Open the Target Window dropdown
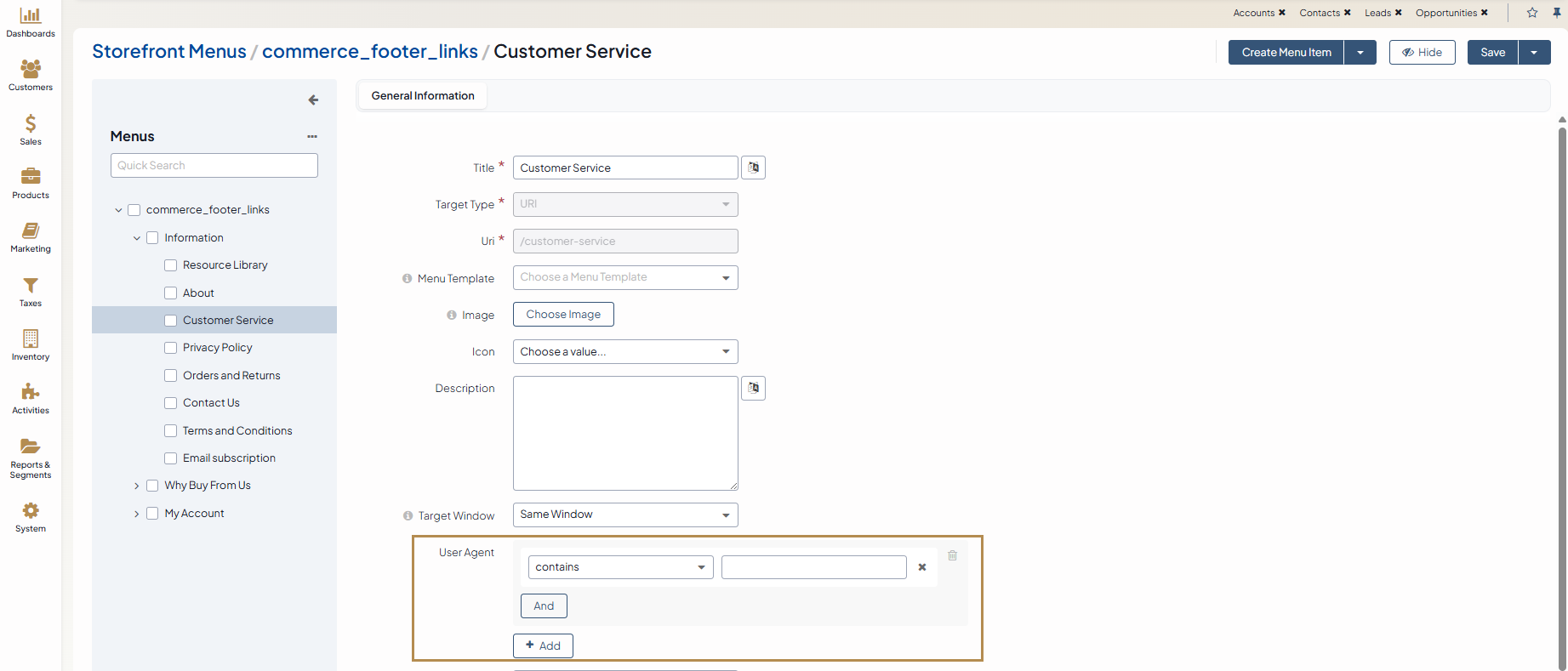 tap(624, 515)
